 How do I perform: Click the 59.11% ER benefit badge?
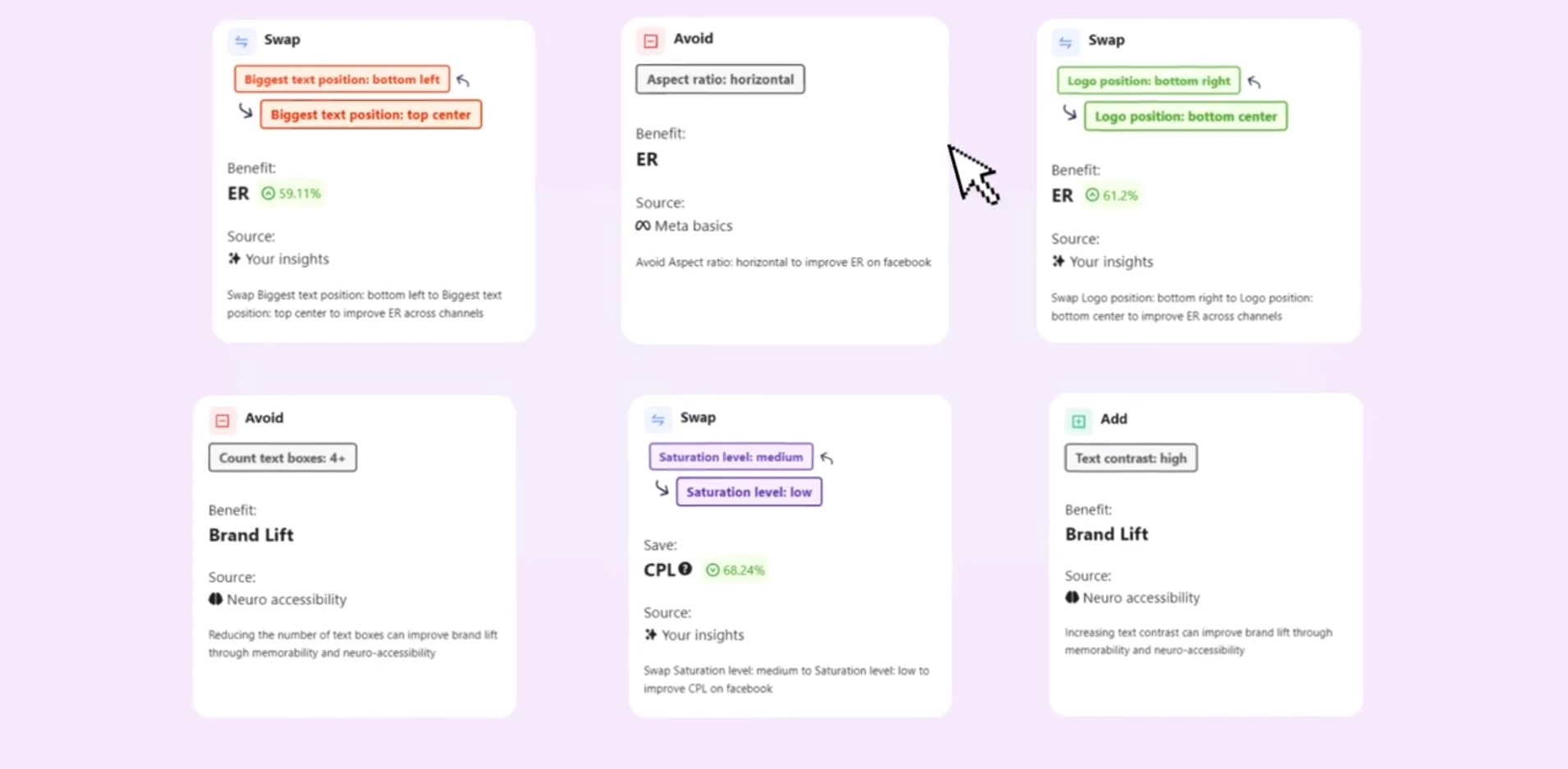point(291,194)
